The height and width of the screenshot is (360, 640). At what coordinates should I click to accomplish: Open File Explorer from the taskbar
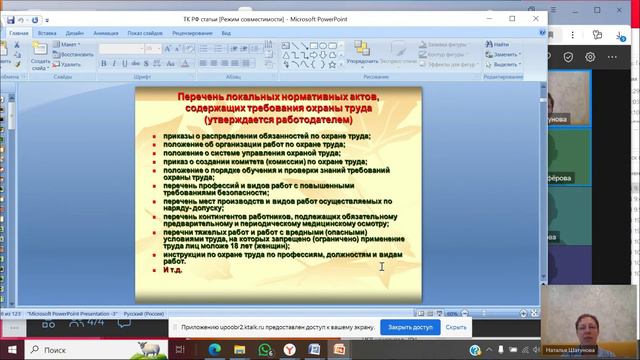coord(240,350)
